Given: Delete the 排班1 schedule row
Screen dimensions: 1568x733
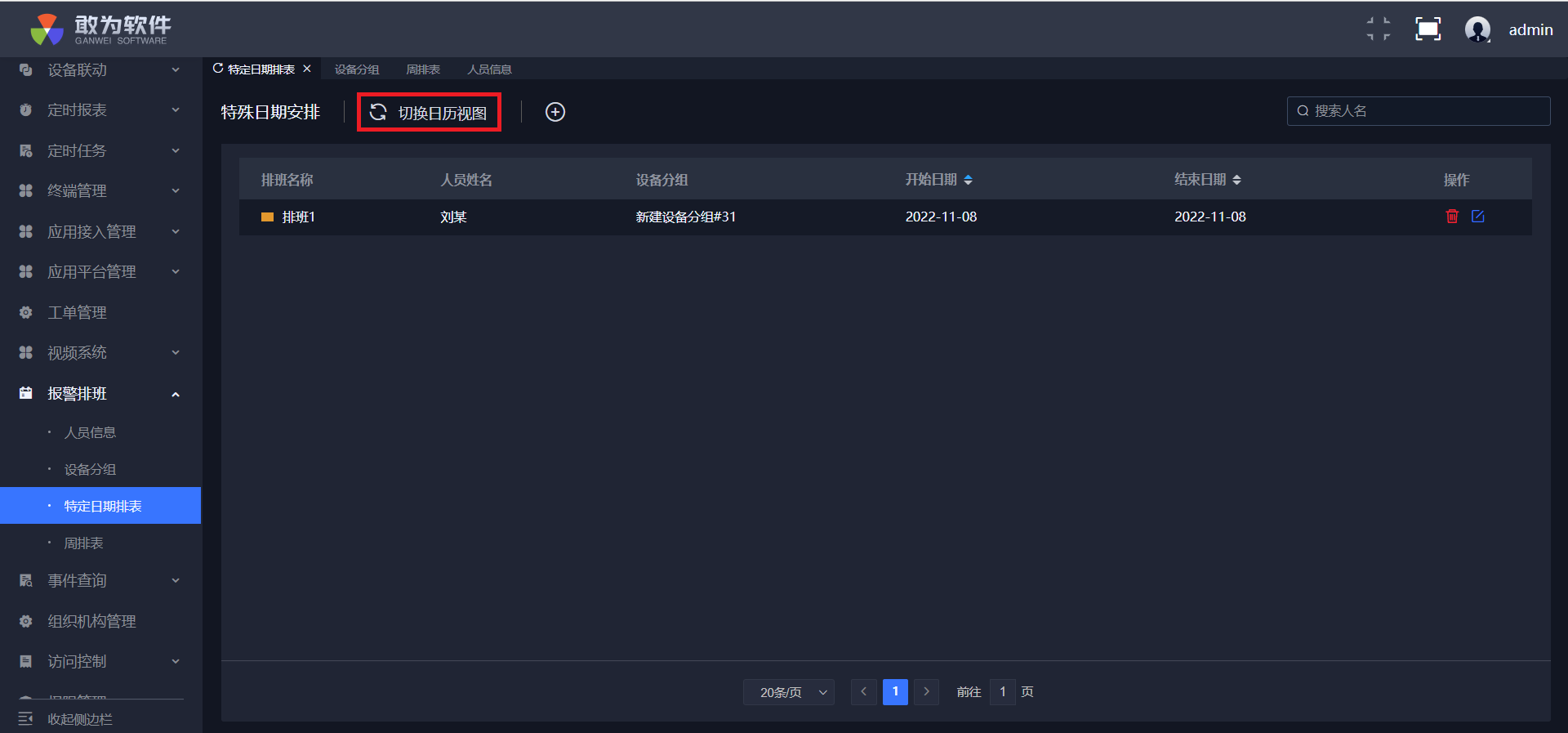Looking at the screenshot, I should tap(1452, 217).
